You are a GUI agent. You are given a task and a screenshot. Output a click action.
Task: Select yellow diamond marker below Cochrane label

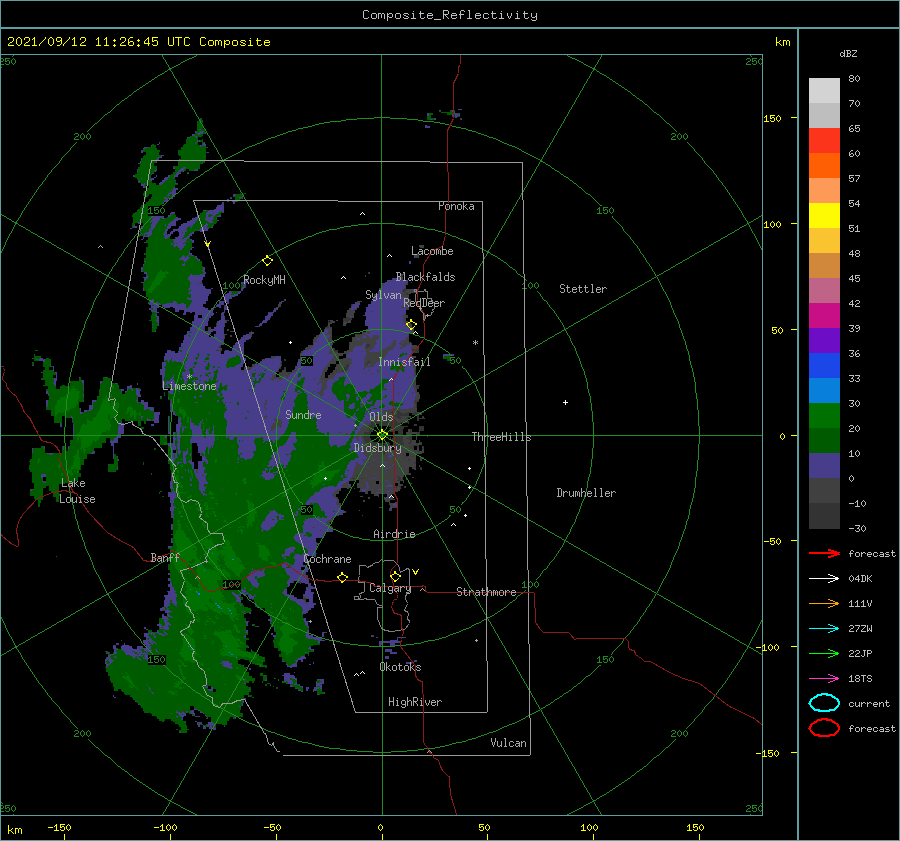click(x=342, y=577)
